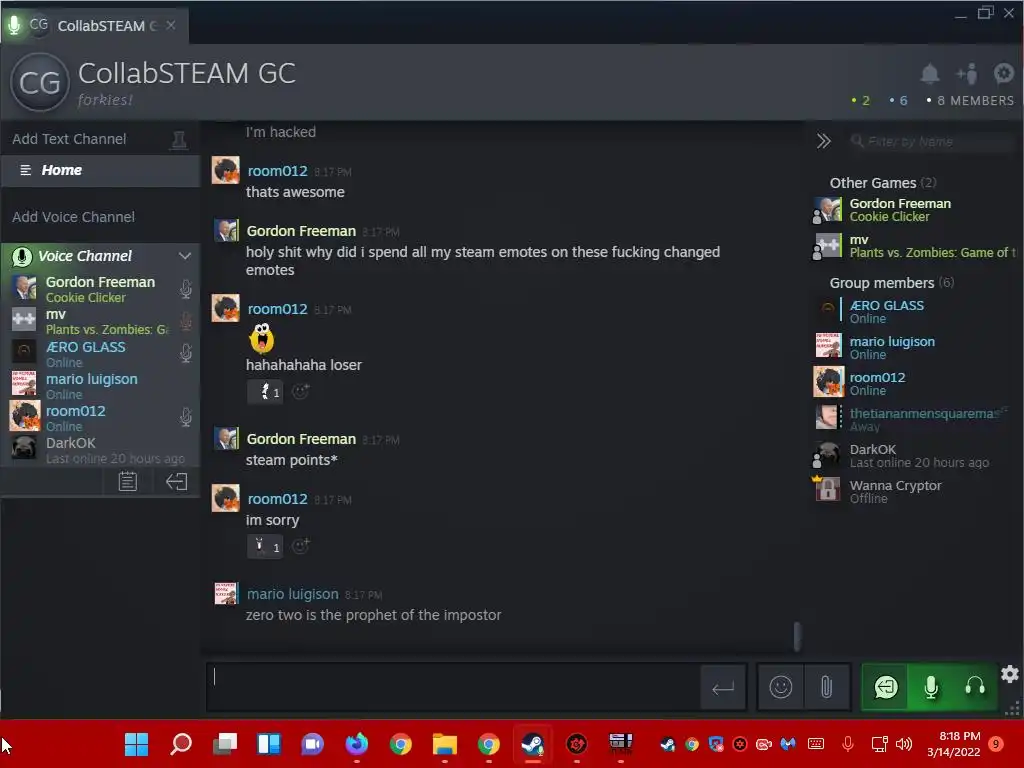The width and height of the screenshot is (1024, 768).
Task: Click the Filter by Name search field
Action: [x=933, y=141]
